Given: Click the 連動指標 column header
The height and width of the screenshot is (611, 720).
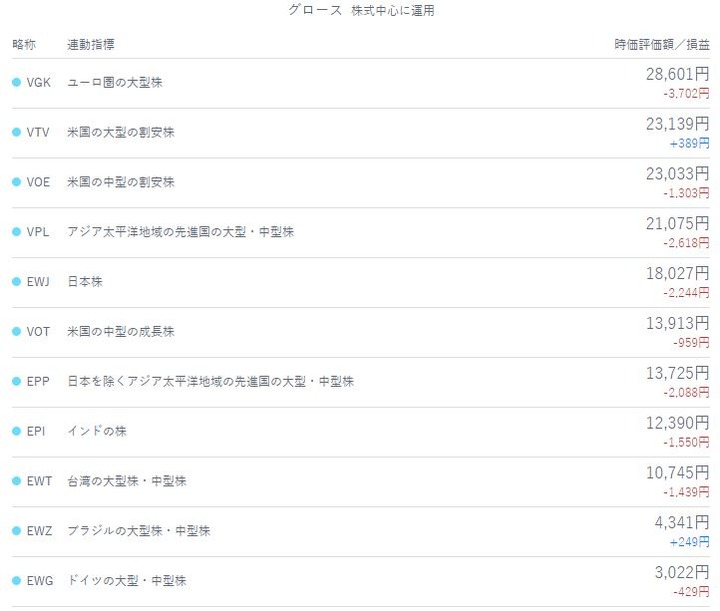Looking at the screenshot, I should tap(90, 45).
